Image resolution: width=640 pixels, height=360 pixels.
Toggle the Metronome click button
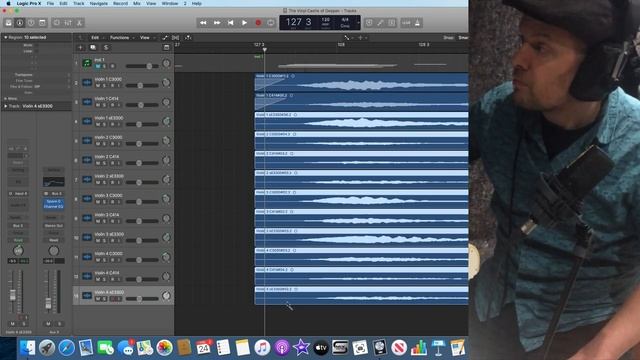pos(417,23)
